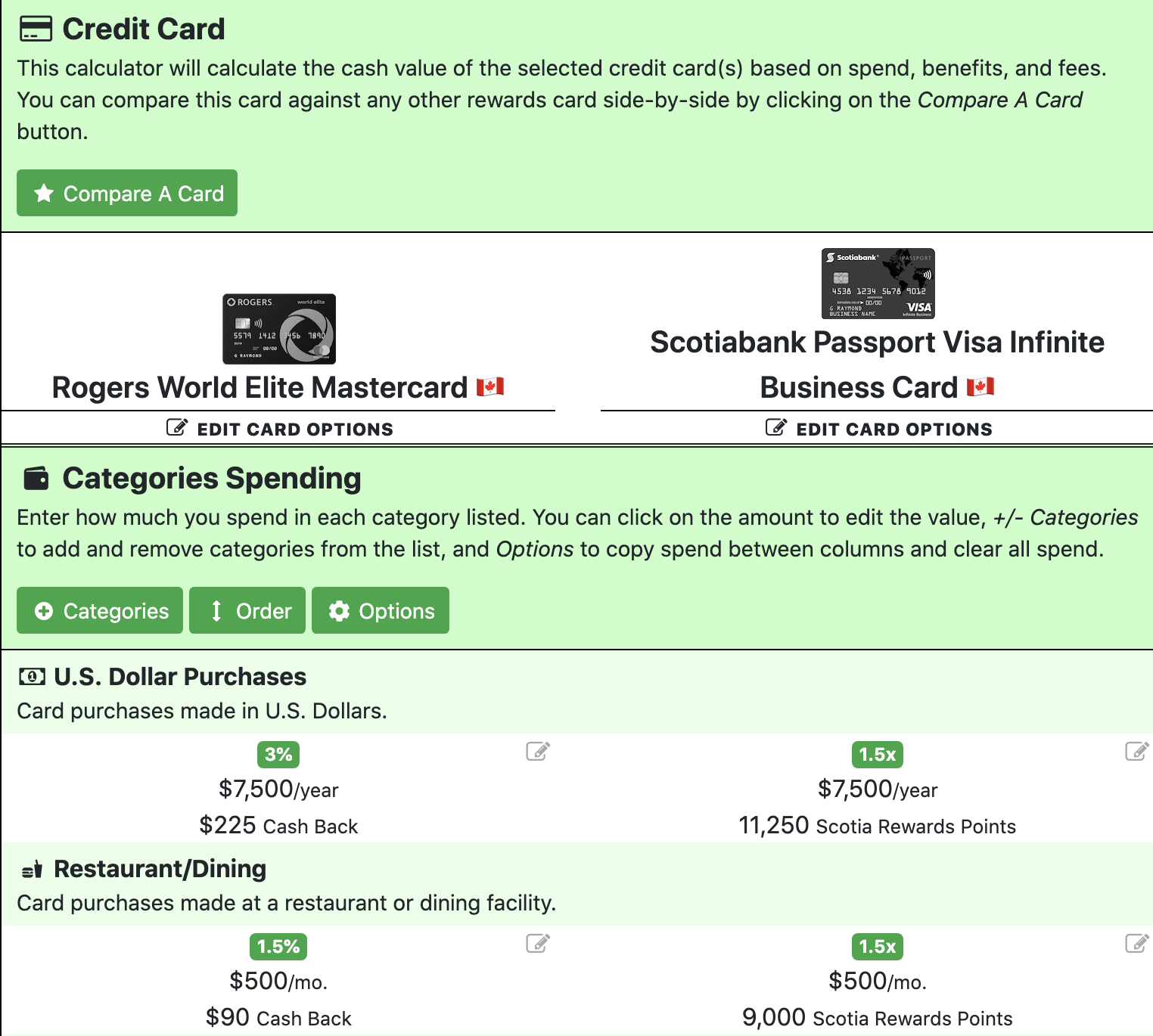
Task: Click the Rogers World Elite Mastercard title
Action: (x=260, y=387)
